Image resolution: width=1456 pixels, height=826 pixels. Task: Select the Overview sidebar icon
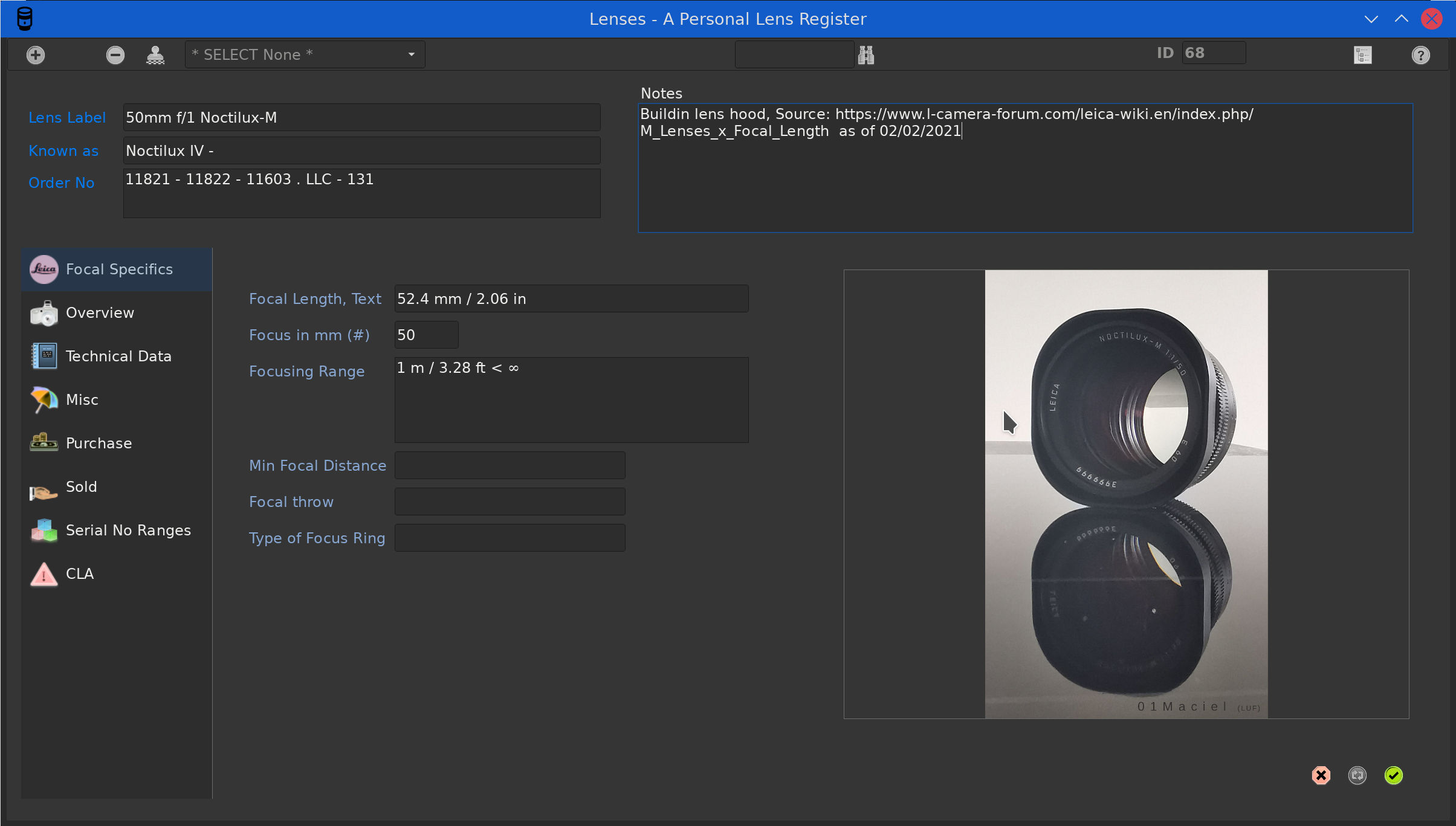coord(43,312)
